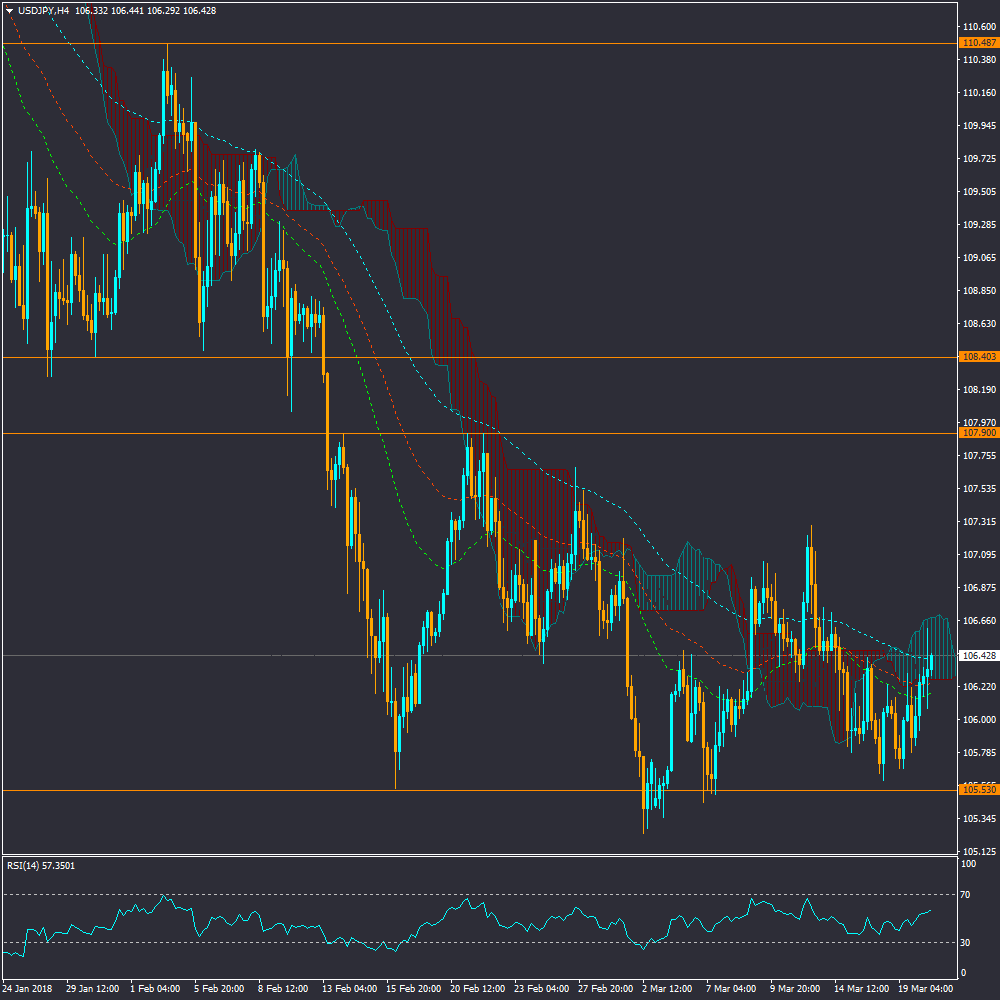Image resolution: width=1000 pixels, height=1000 pixels.
Task: Select the 105.530 orange support level tag
Action: coord(978,790)
